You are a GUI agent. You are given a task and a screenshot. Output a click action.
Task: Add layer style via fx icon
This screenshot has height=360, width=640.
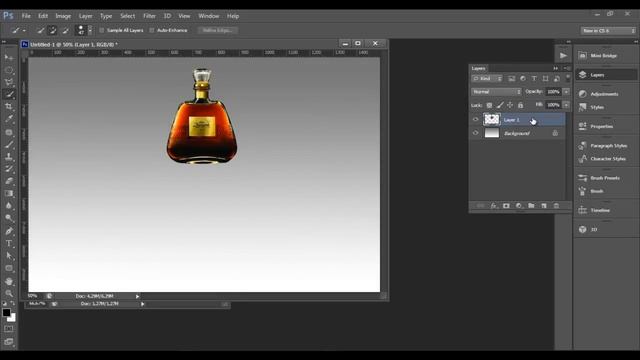pos(493,206)
